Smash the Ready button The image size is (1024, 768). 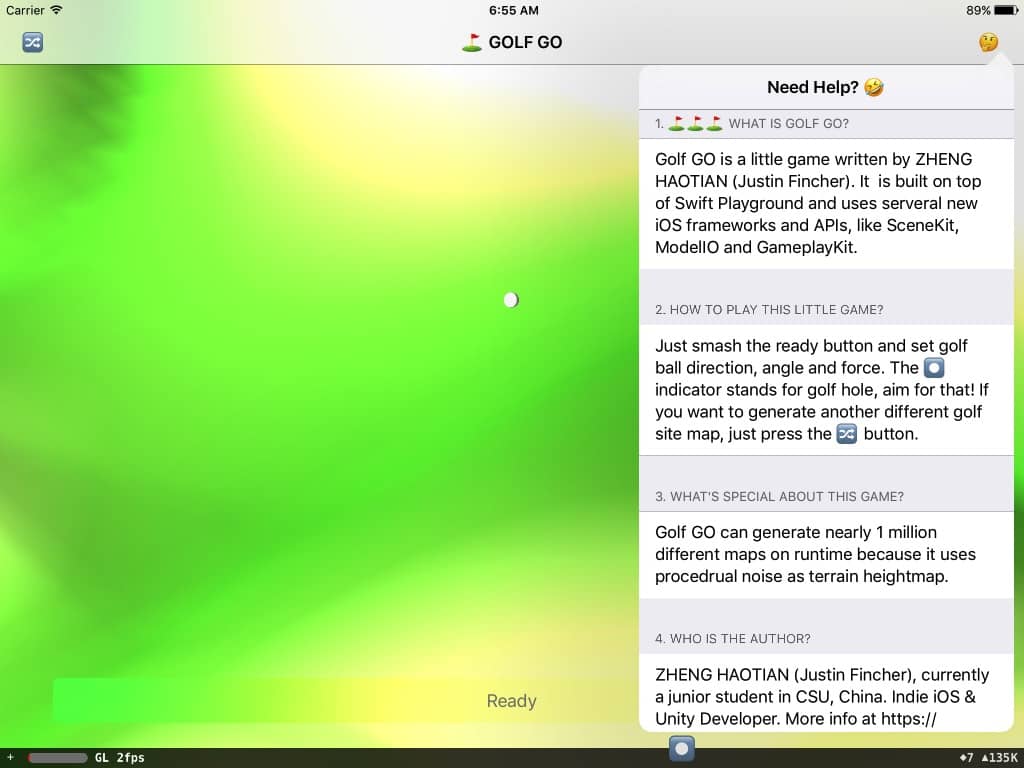tap(511, 701)
